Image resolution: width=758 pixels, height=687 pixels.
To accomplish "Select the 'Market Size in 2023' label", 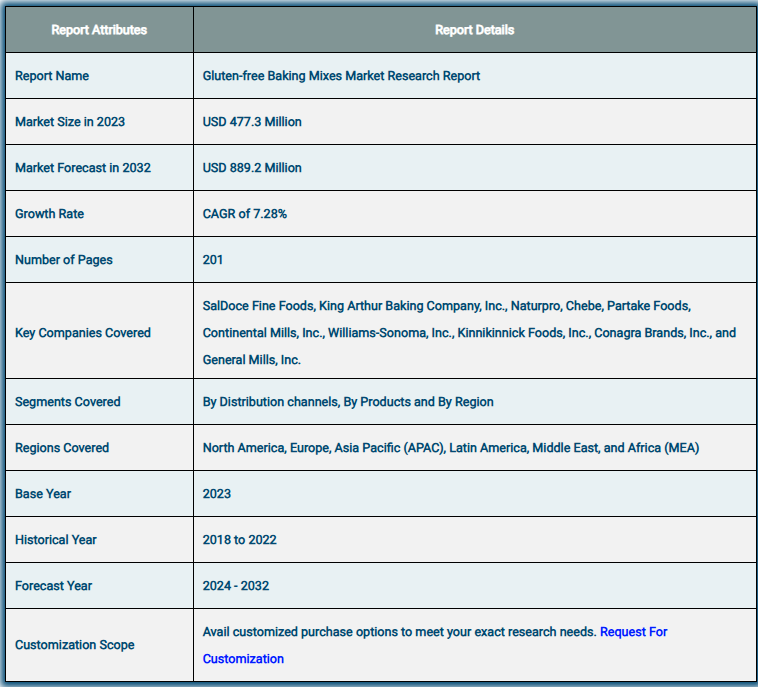I will coord(70,122).
